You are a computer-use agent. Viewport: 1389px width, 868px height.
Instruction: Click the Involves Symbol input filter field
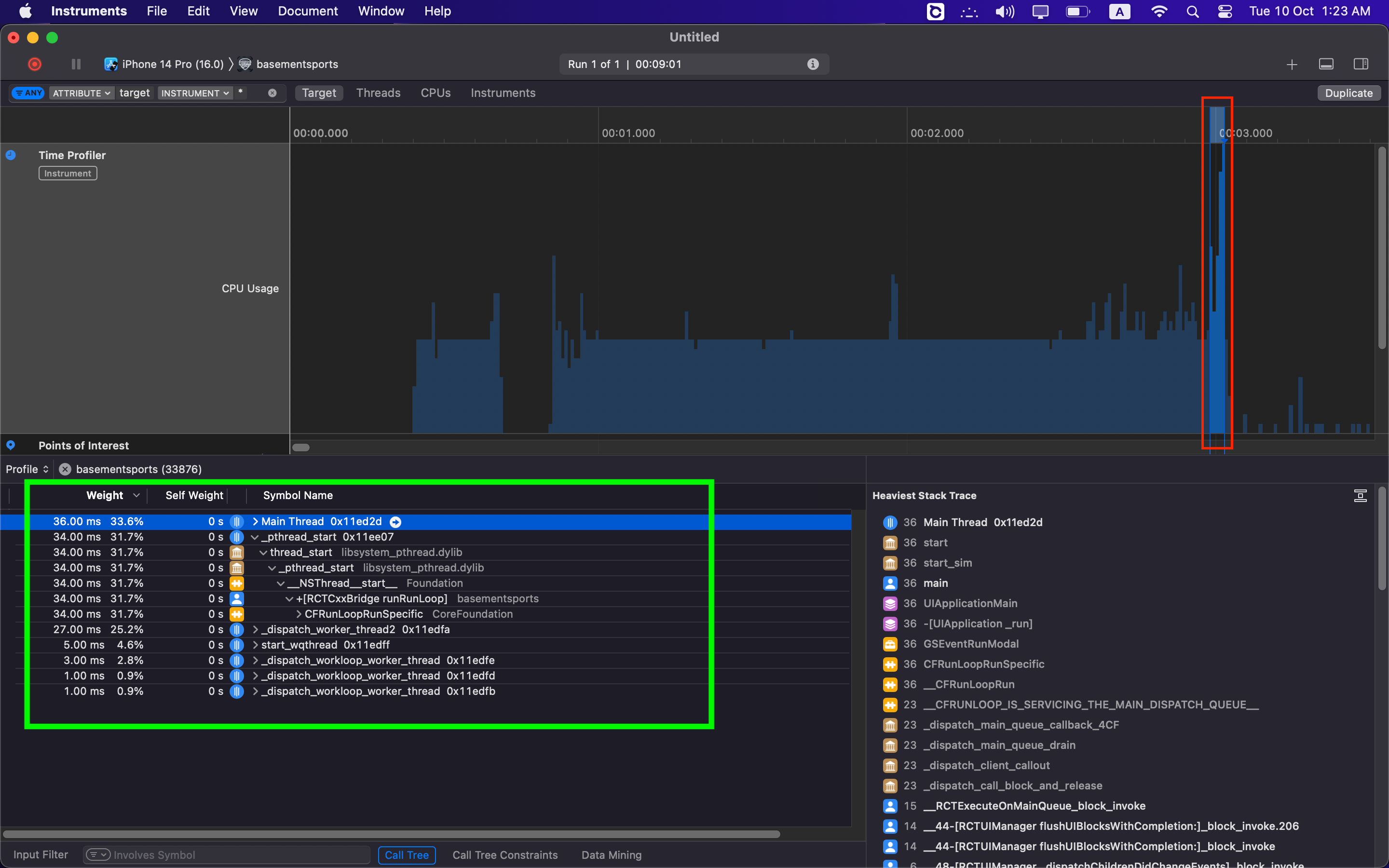[226, 855]
